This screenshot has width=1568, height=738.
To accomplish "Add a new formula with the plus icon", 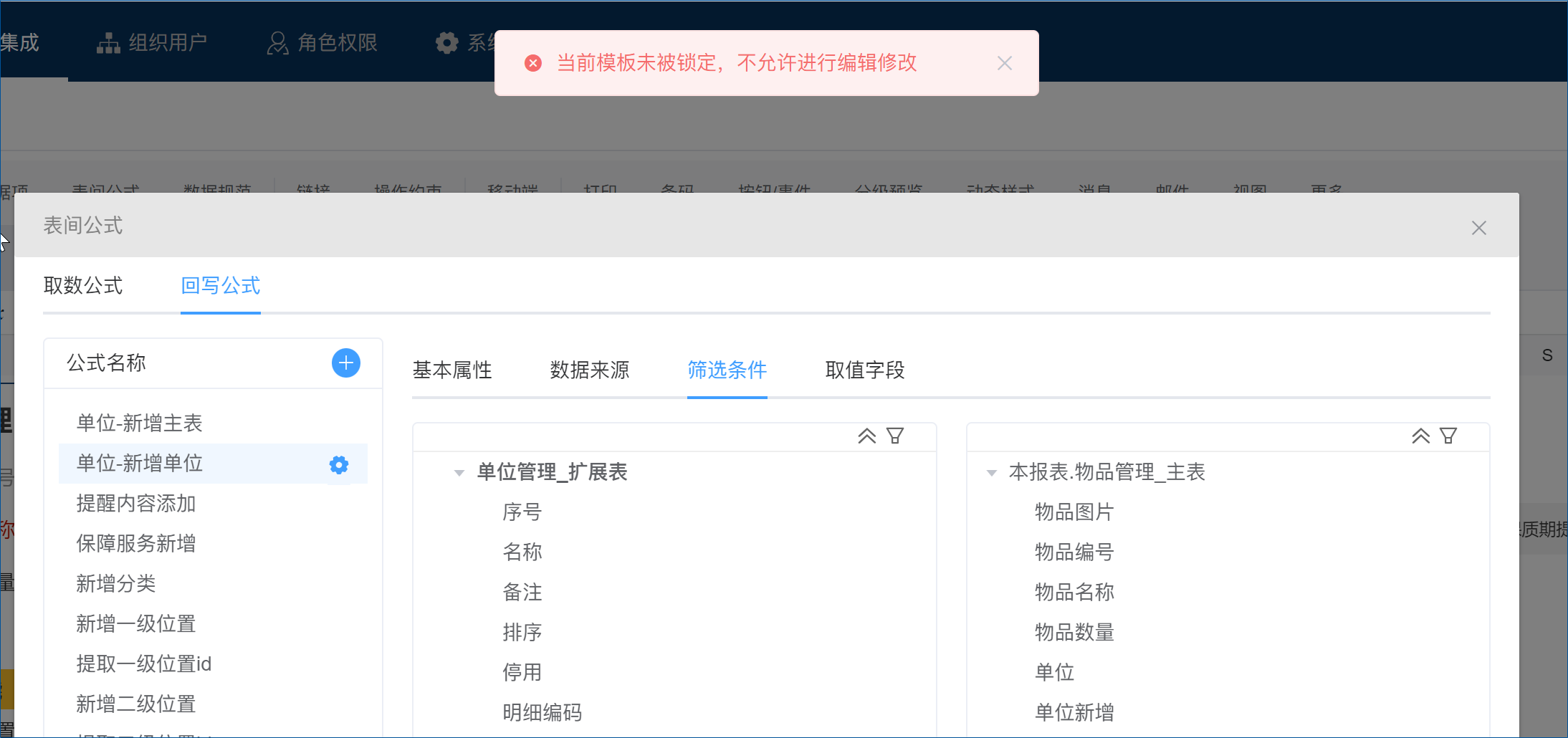I will (346, 363).
